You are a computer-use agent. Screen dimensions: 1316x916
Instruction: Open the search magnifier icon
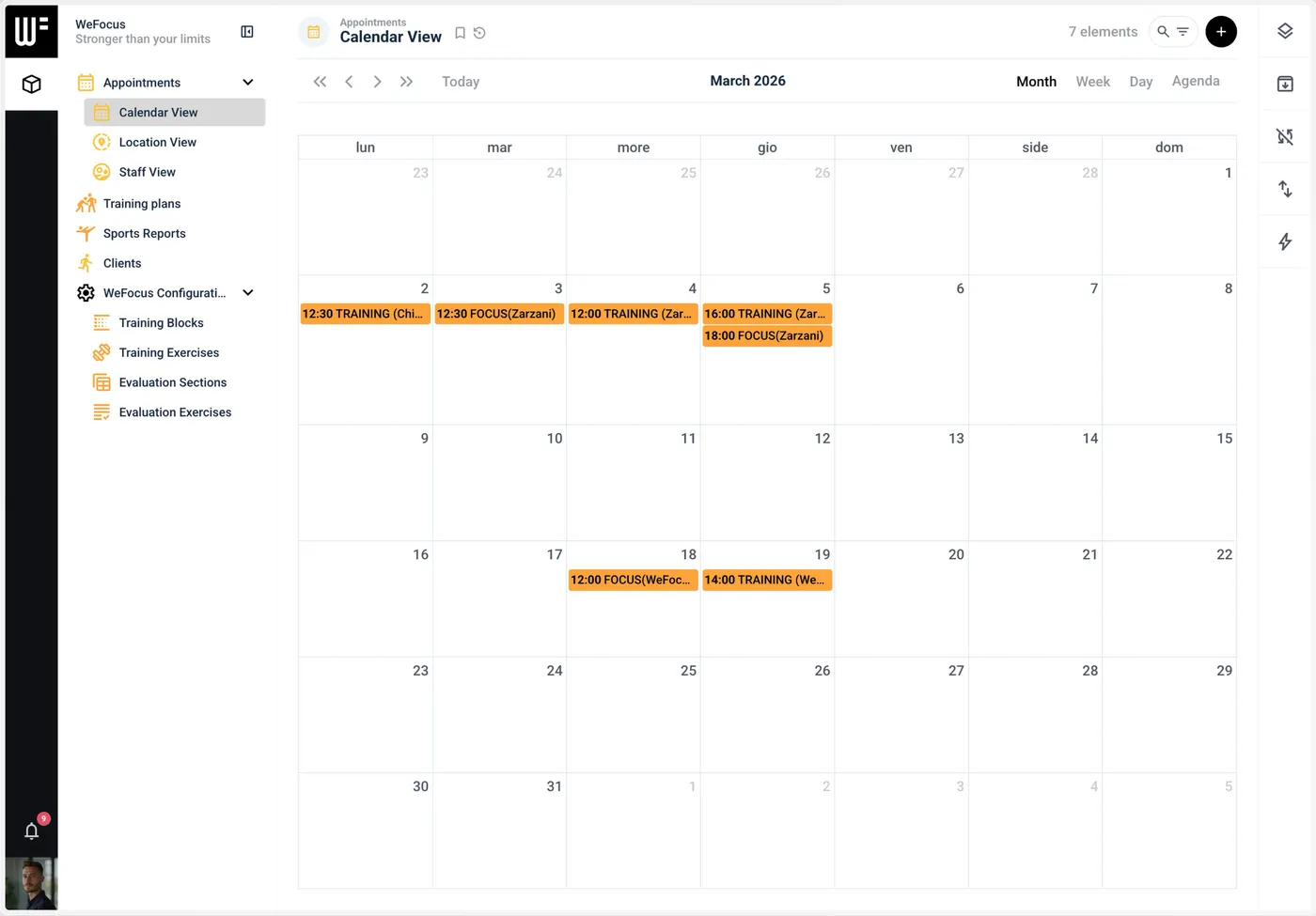pyautogui.click(x=1163, y=32)
